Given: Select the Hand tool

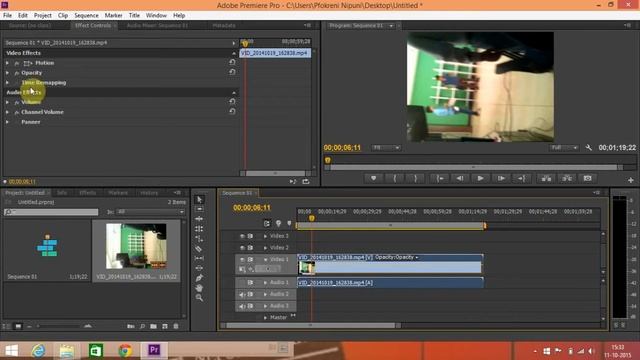Looking at the screenshot, I should (199, 288).
